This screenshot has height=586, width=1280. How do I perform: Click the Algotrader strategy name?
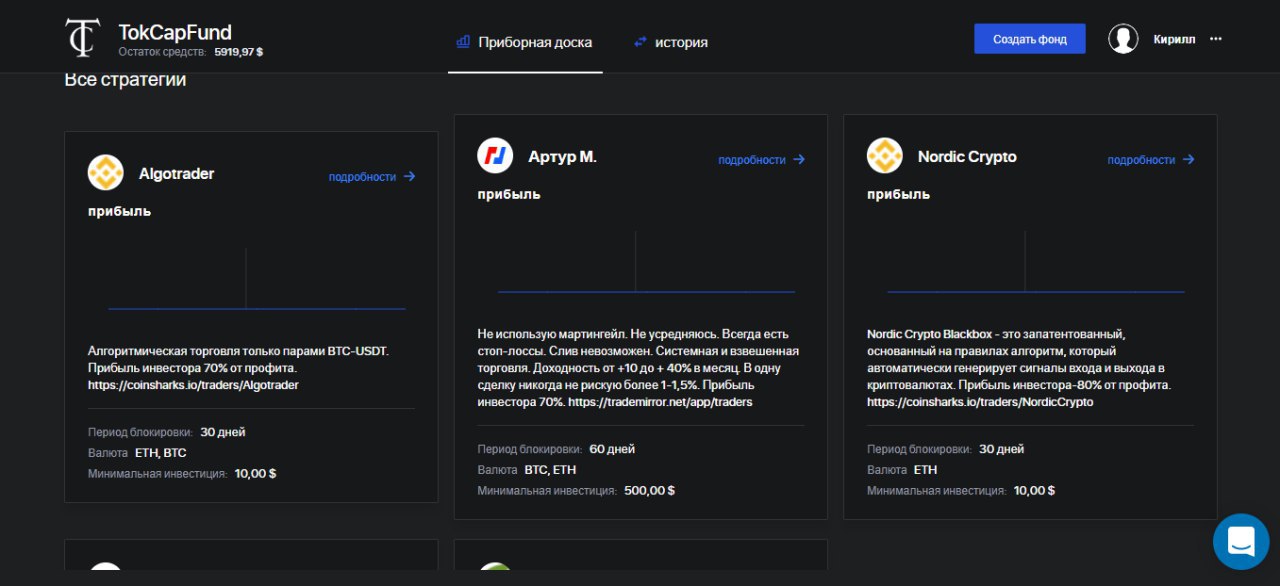176,174
